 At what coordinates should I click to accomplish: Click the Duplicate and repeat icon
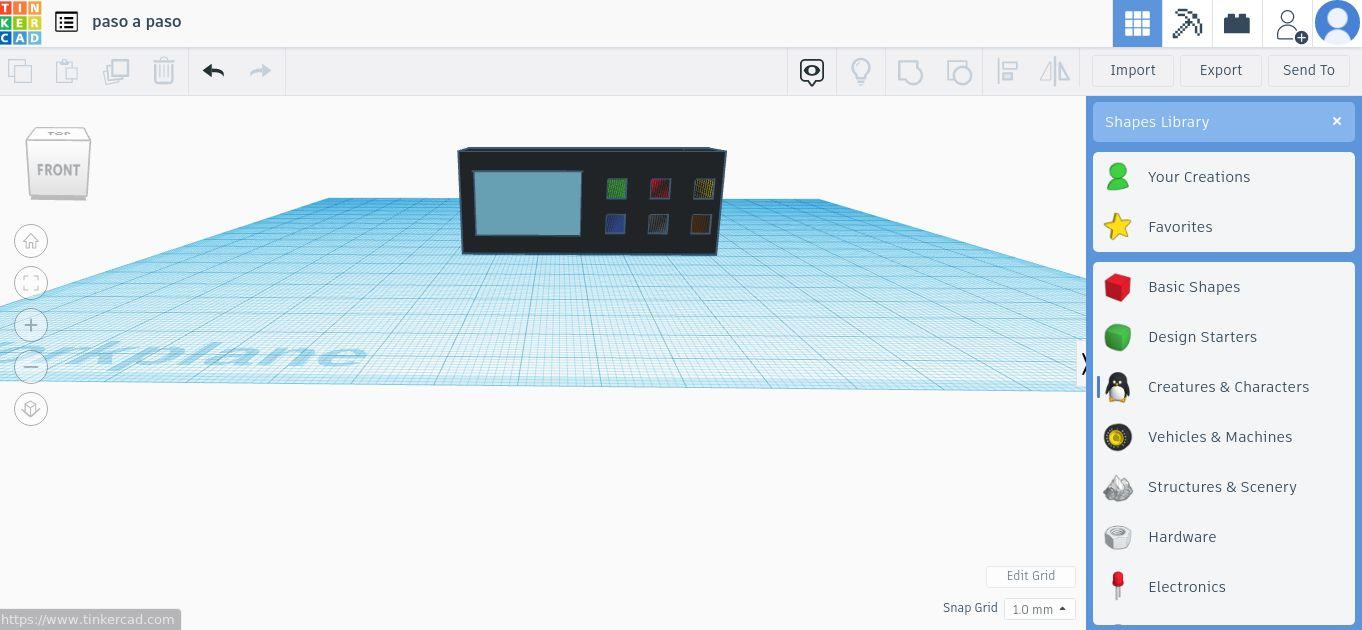pyautogui.click(x=116, y=71)
